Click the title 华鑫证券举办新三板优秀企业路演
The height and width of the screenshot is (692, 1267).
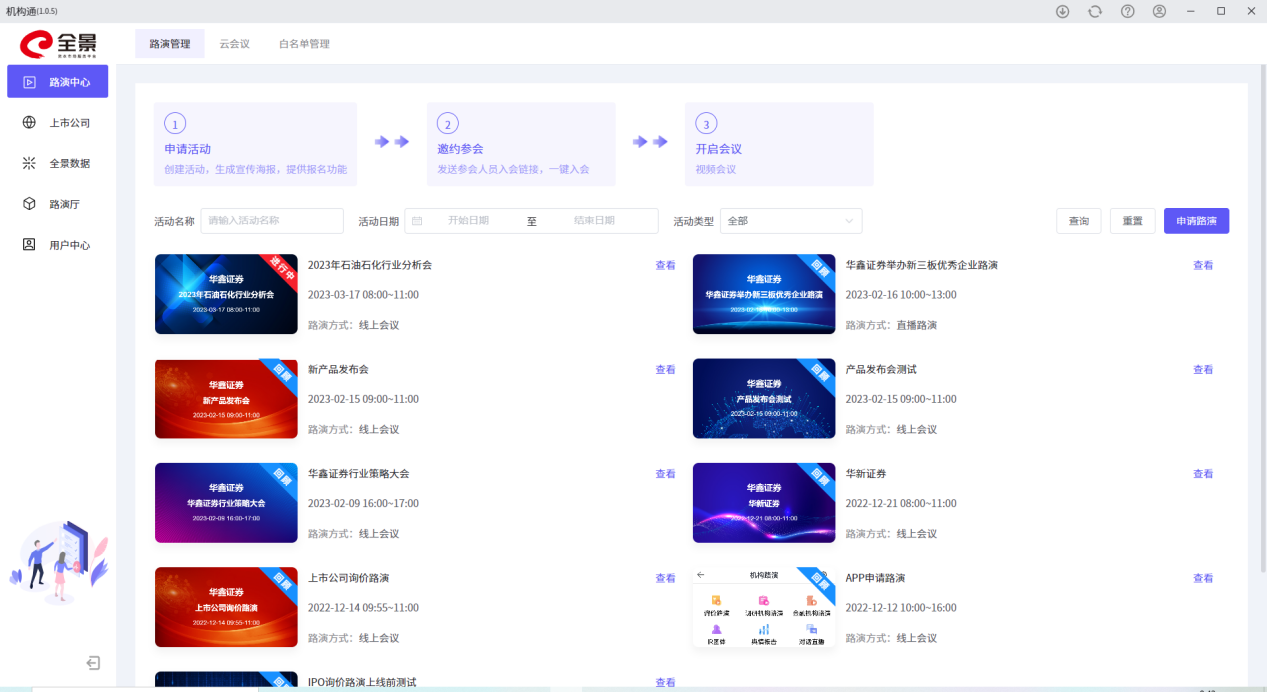pyautogui.click(x=922, y=265)
